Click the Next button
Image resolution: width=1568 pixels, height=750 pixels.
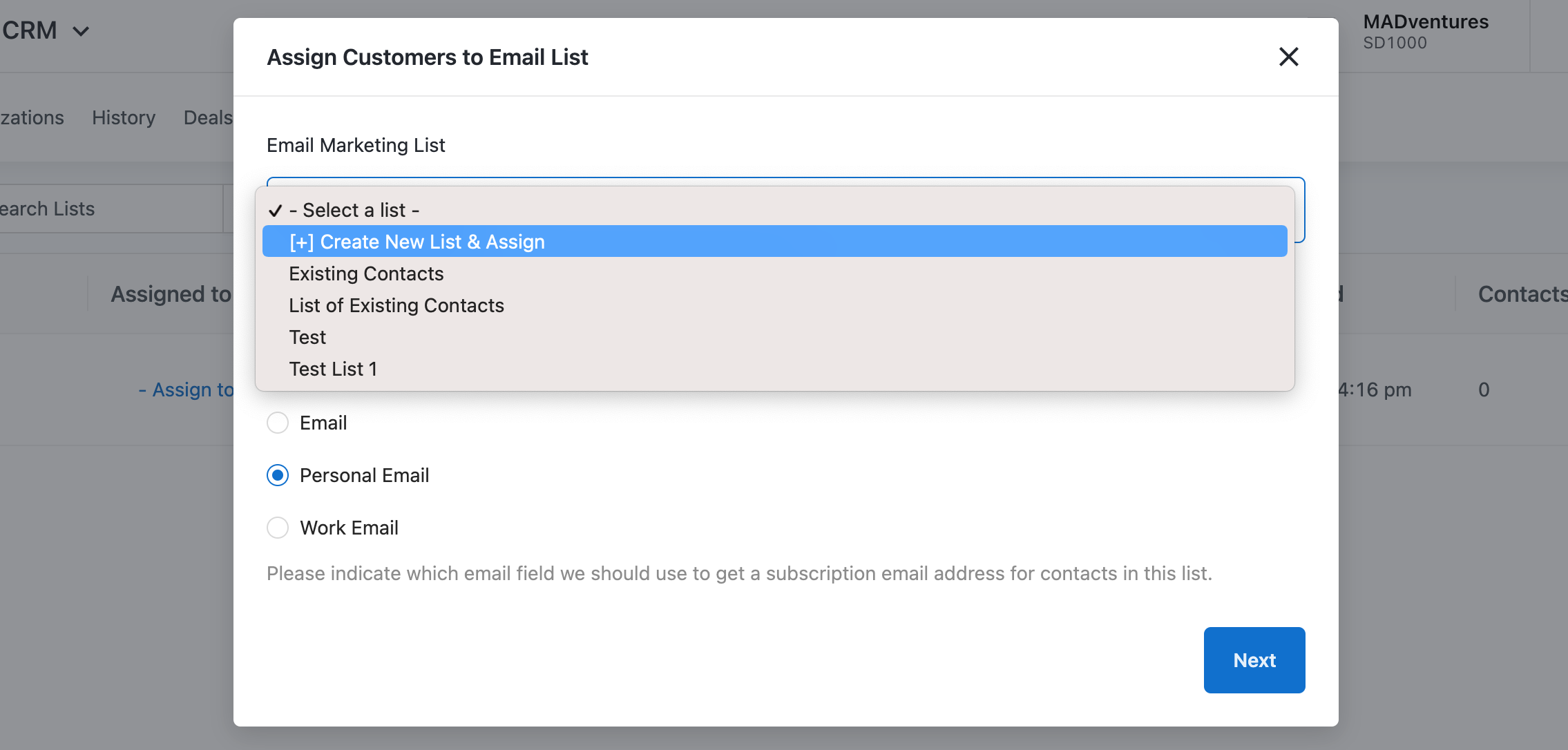pos(1254,660)
